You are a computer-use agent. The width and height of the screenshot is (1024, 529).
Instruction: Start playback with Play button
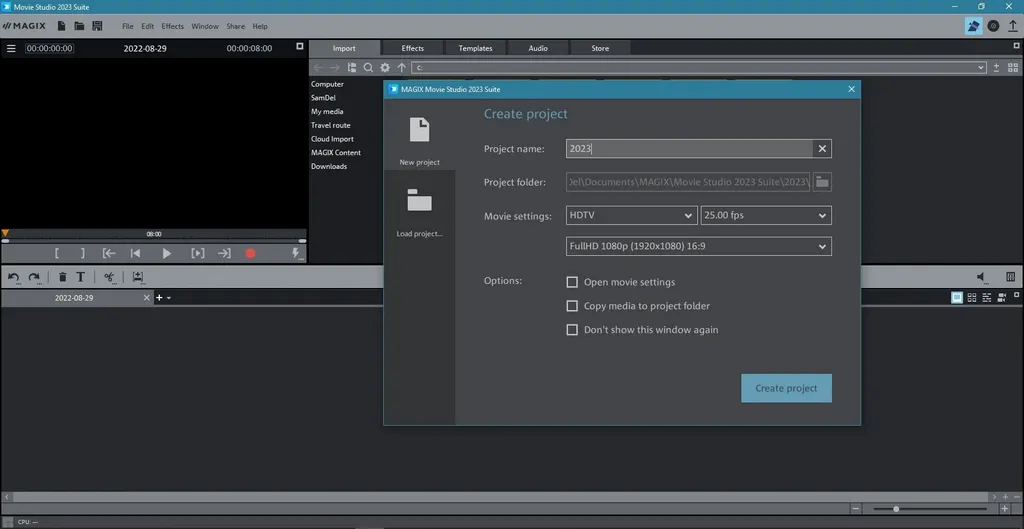click(x=167, y=253)
